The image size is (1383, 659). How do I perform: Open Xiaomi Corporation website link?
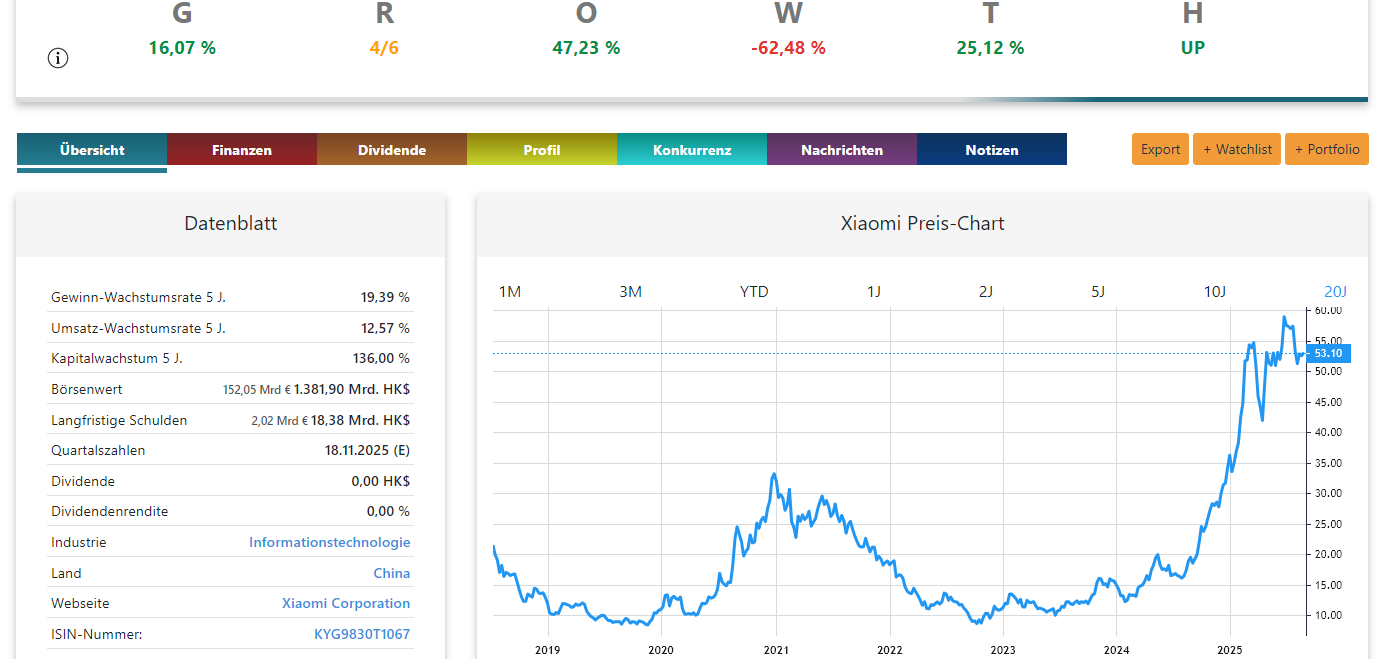click(x=346, y=603)
